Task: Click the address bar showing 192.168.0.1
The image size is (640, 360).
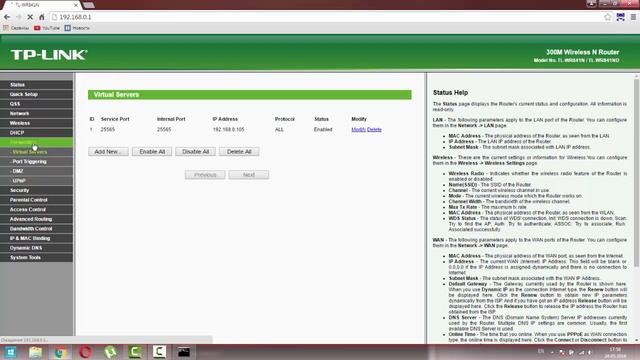Action: point(327,17)
